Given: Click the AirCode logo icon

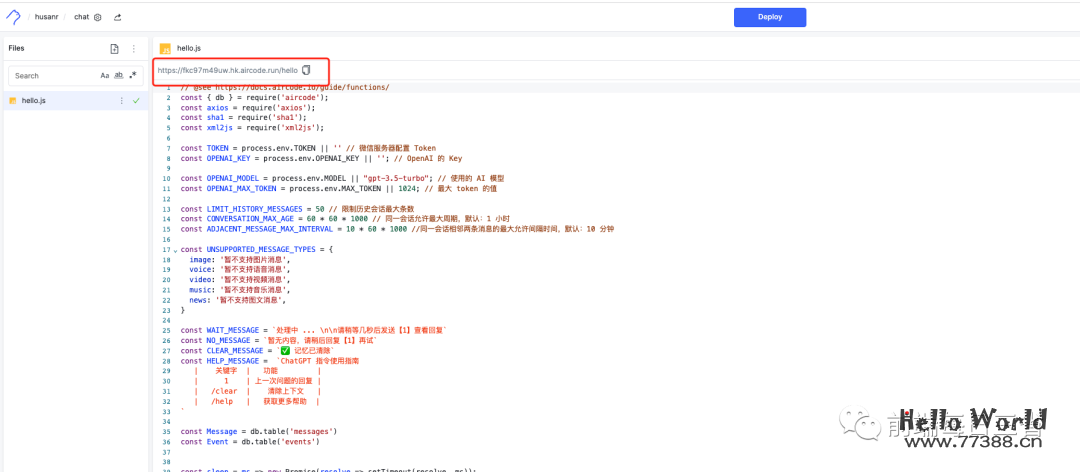Looking at the screenshot, I should [13, 17].
